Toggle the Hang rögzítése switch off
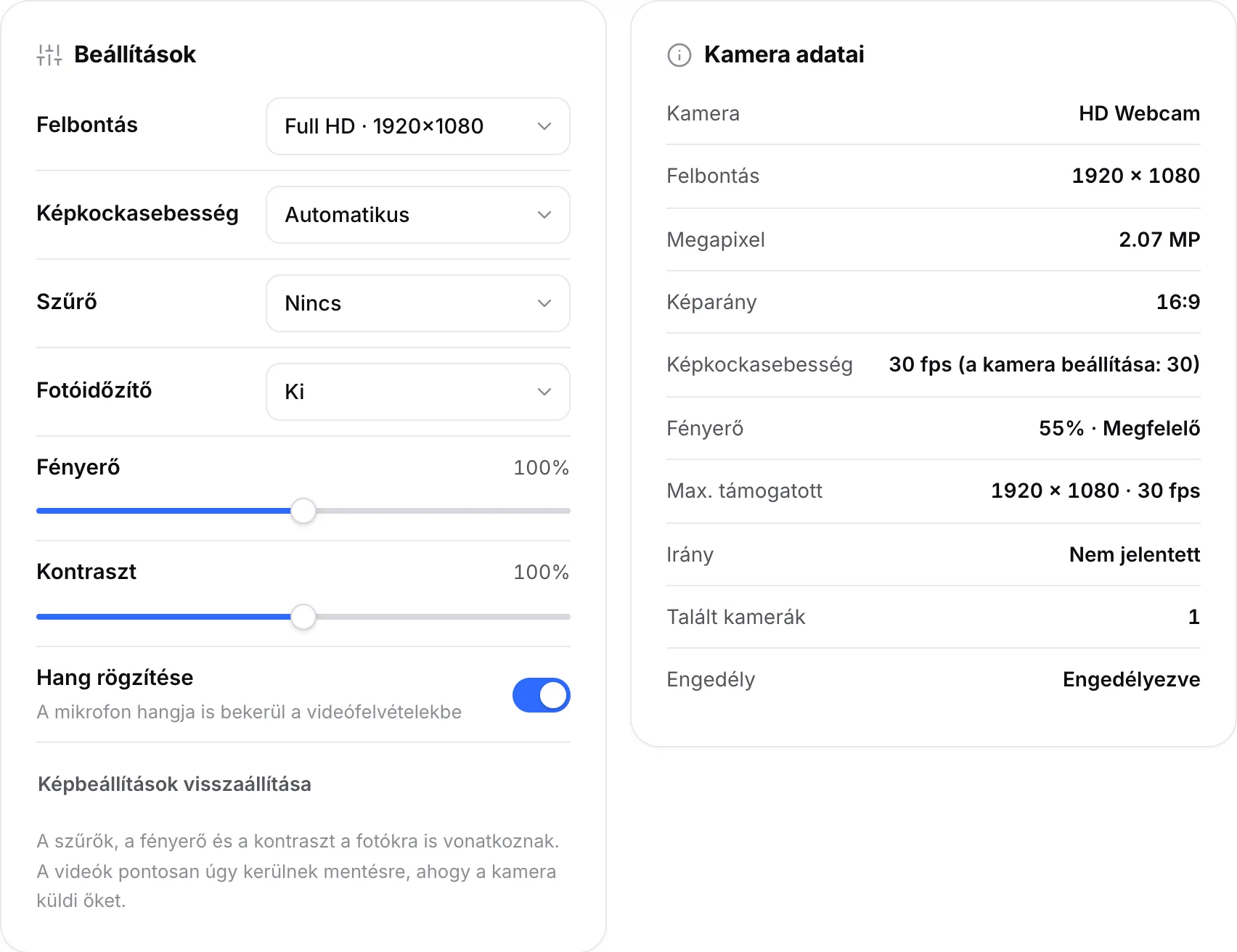The width and height of the screenshot is (1237, 952). coord(542,695)
